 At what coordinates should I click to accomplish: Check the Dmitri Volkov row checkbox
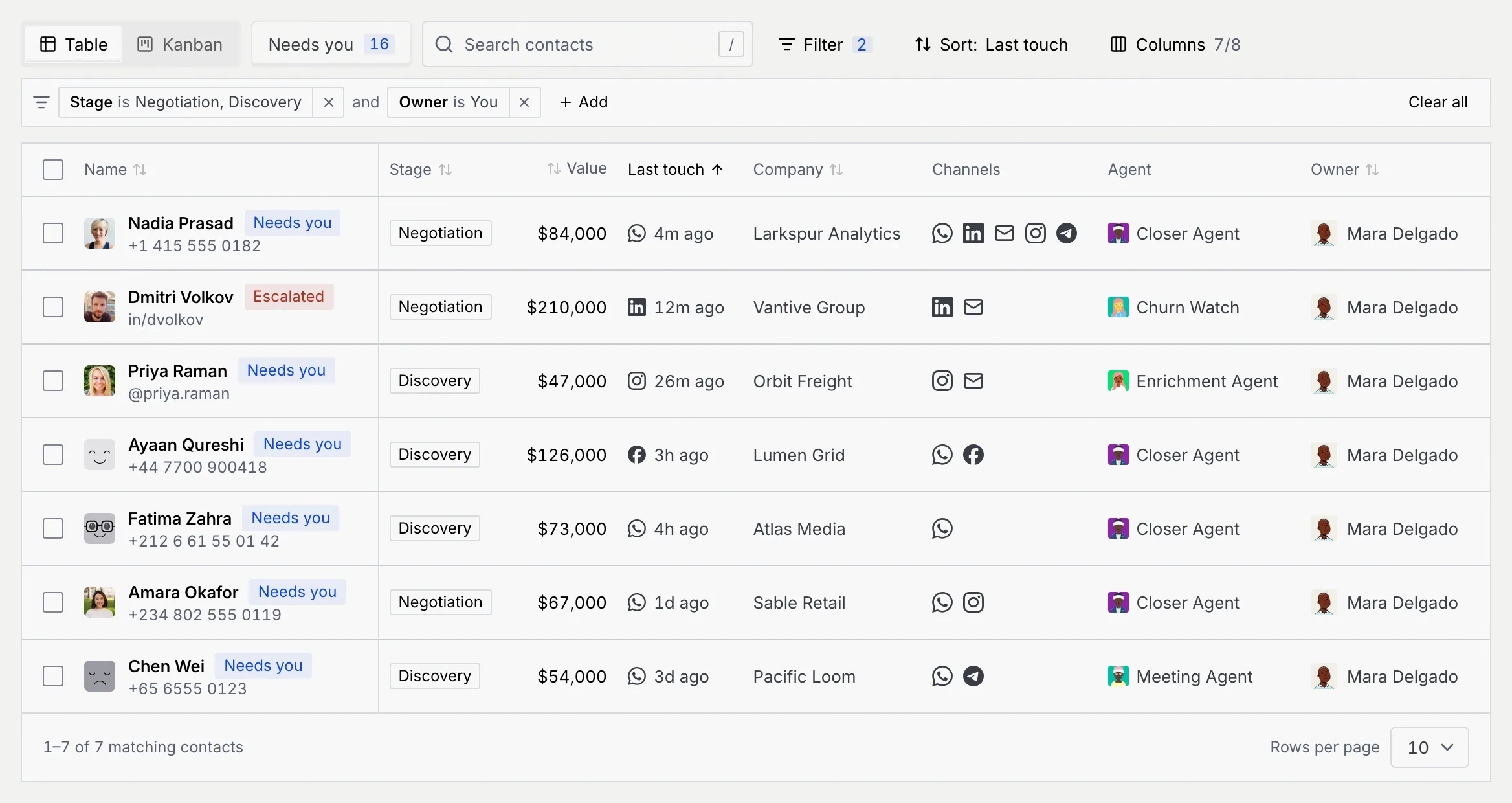[53, 307]
